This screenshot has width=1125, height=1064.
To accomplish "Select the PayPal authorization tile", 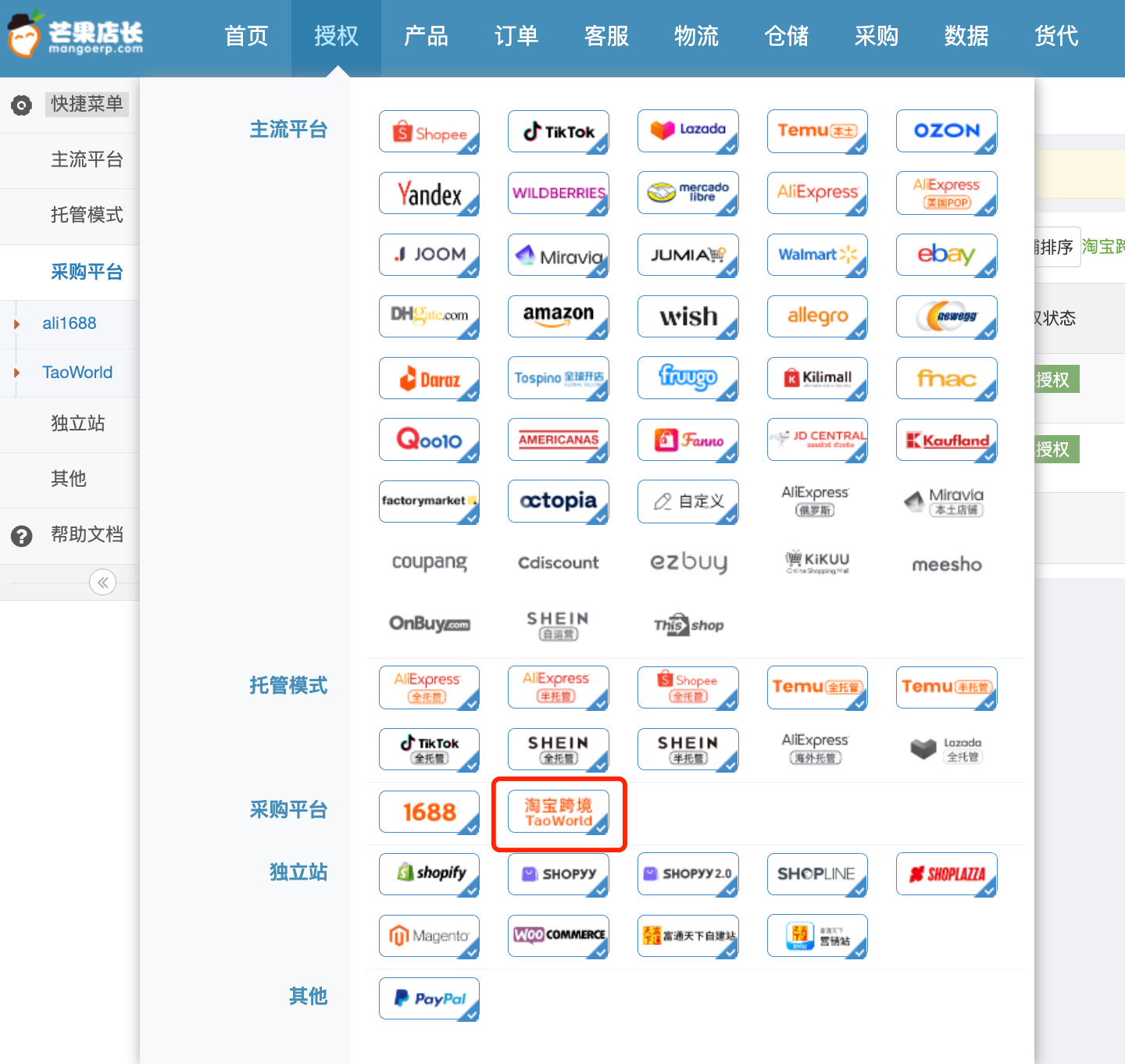I will [429, 999].
